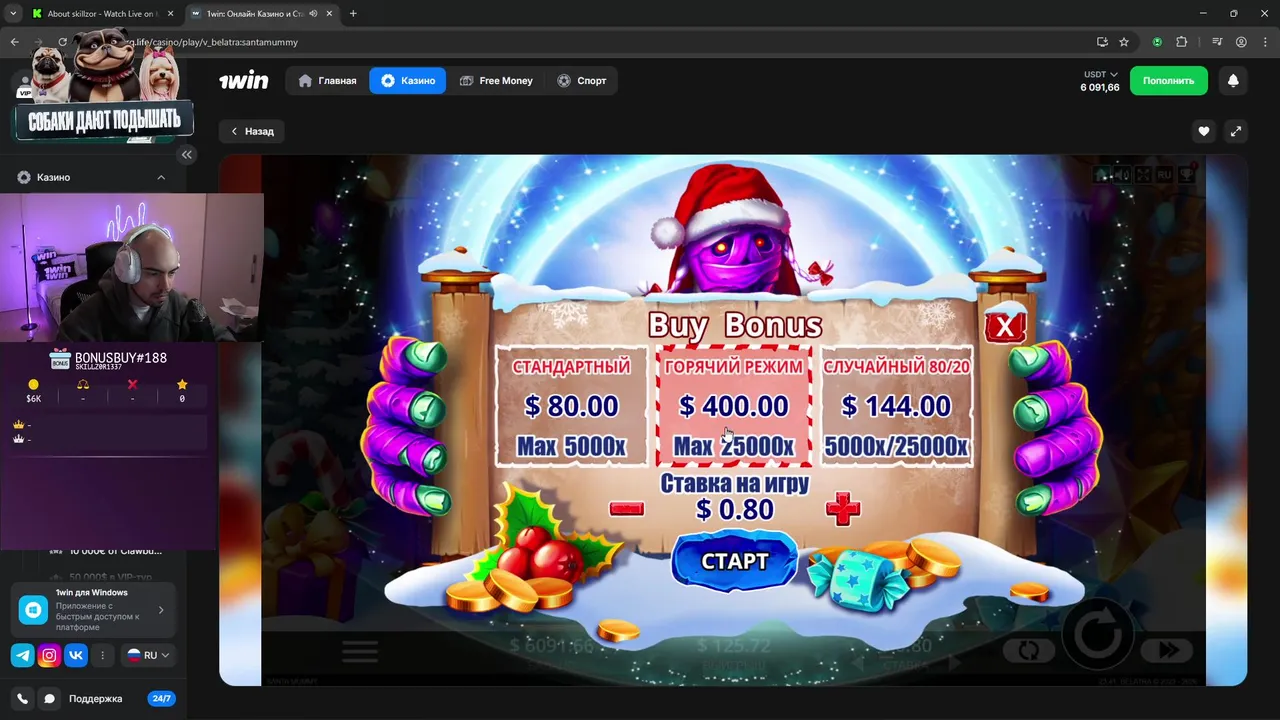Open the tab search dropdown

[x=12, y=14]
